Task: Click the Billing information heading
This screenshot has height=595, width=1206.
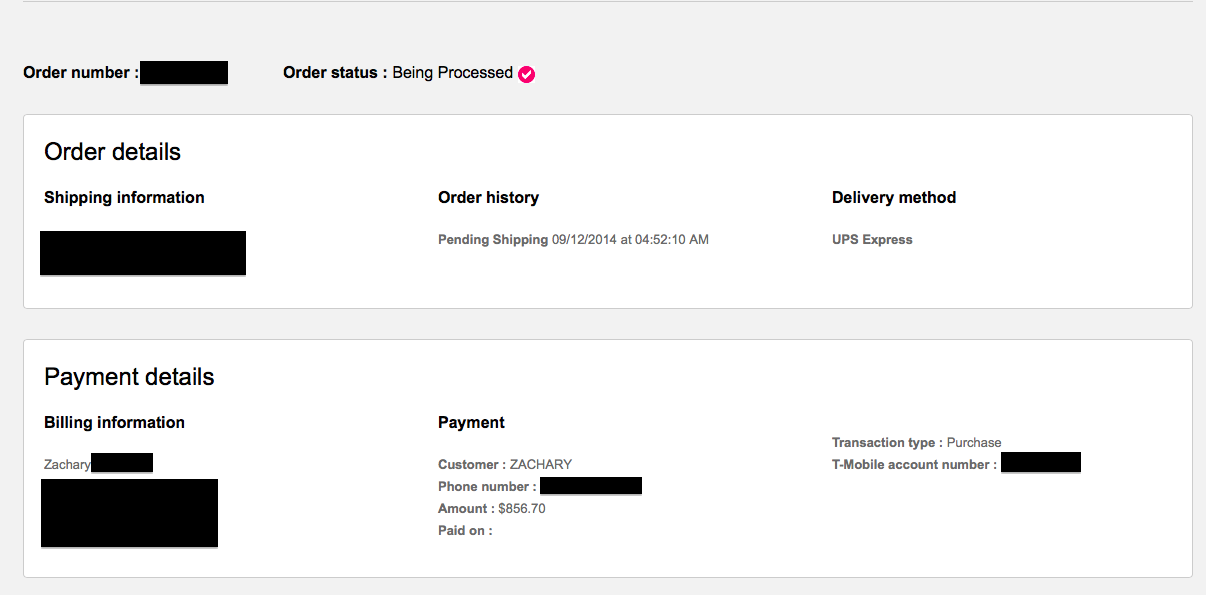Action: (x=114, y=423)
